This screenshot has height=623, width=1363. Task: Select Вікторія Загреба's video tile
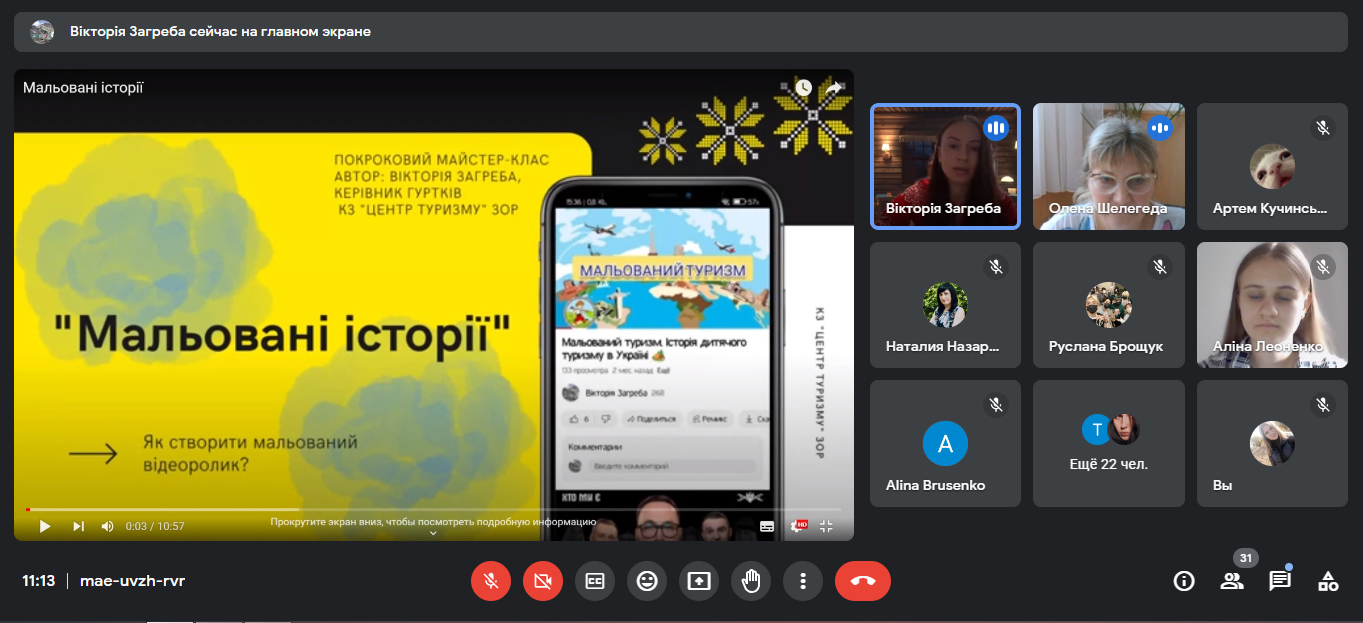(x=945, y=167)
